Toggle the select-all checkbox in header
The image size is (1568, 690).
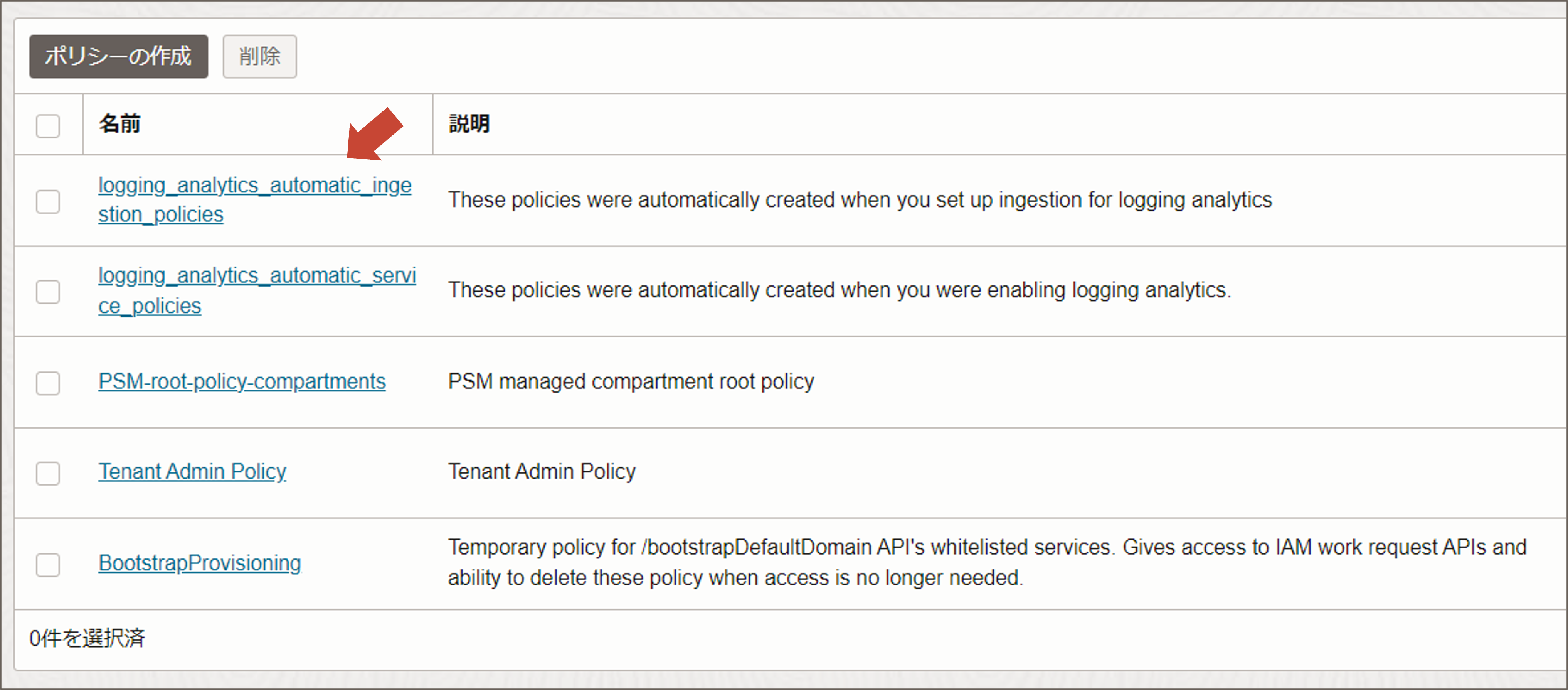(47, 126)
